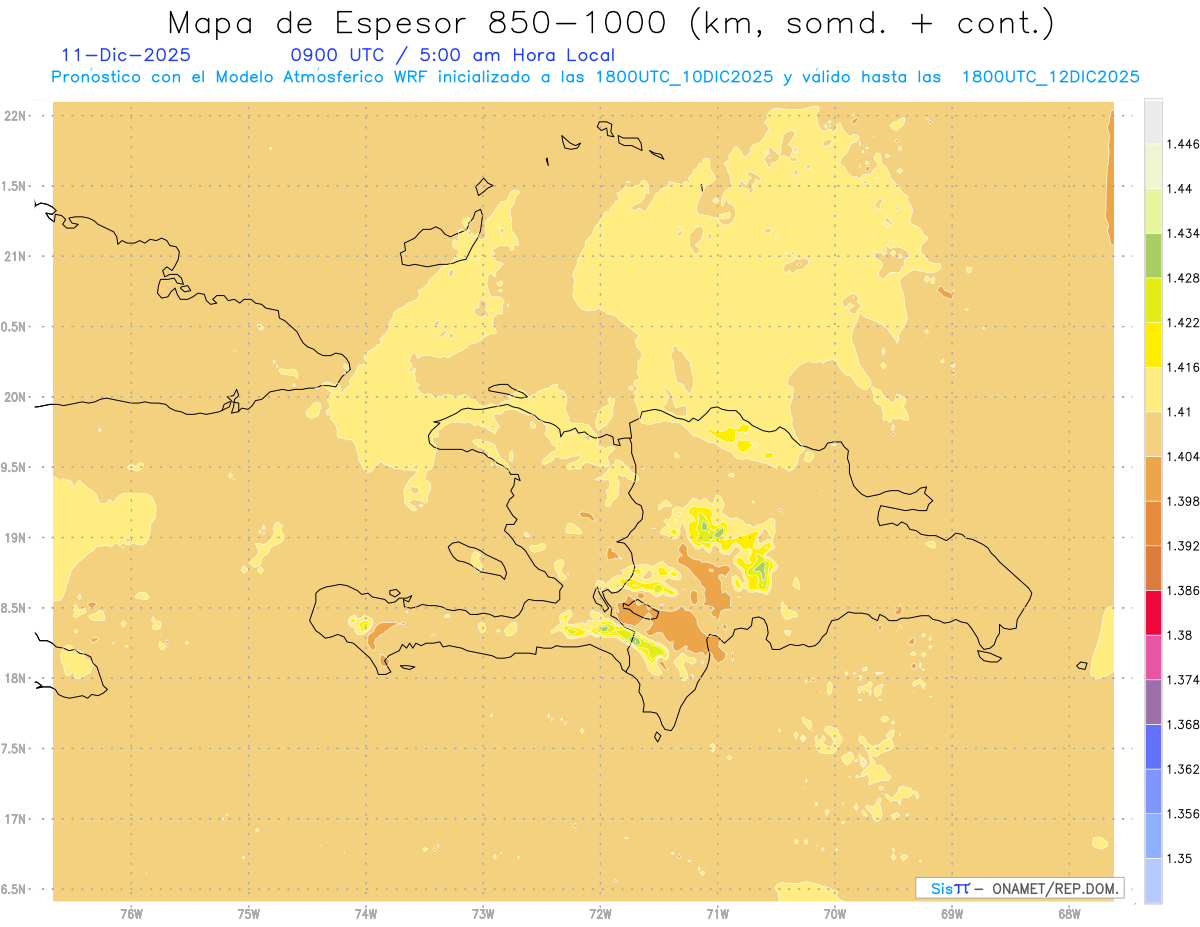Click the "22N" latitude label

(x=17, y=116)
